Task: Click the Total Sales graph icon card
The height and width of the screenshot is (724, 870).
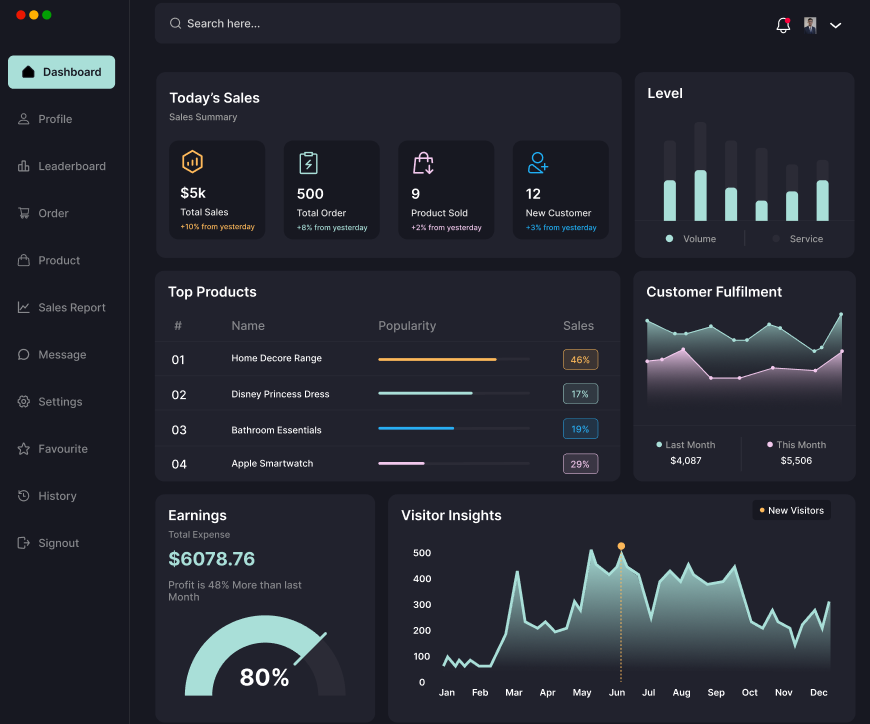Action: [x=192, y=161]
